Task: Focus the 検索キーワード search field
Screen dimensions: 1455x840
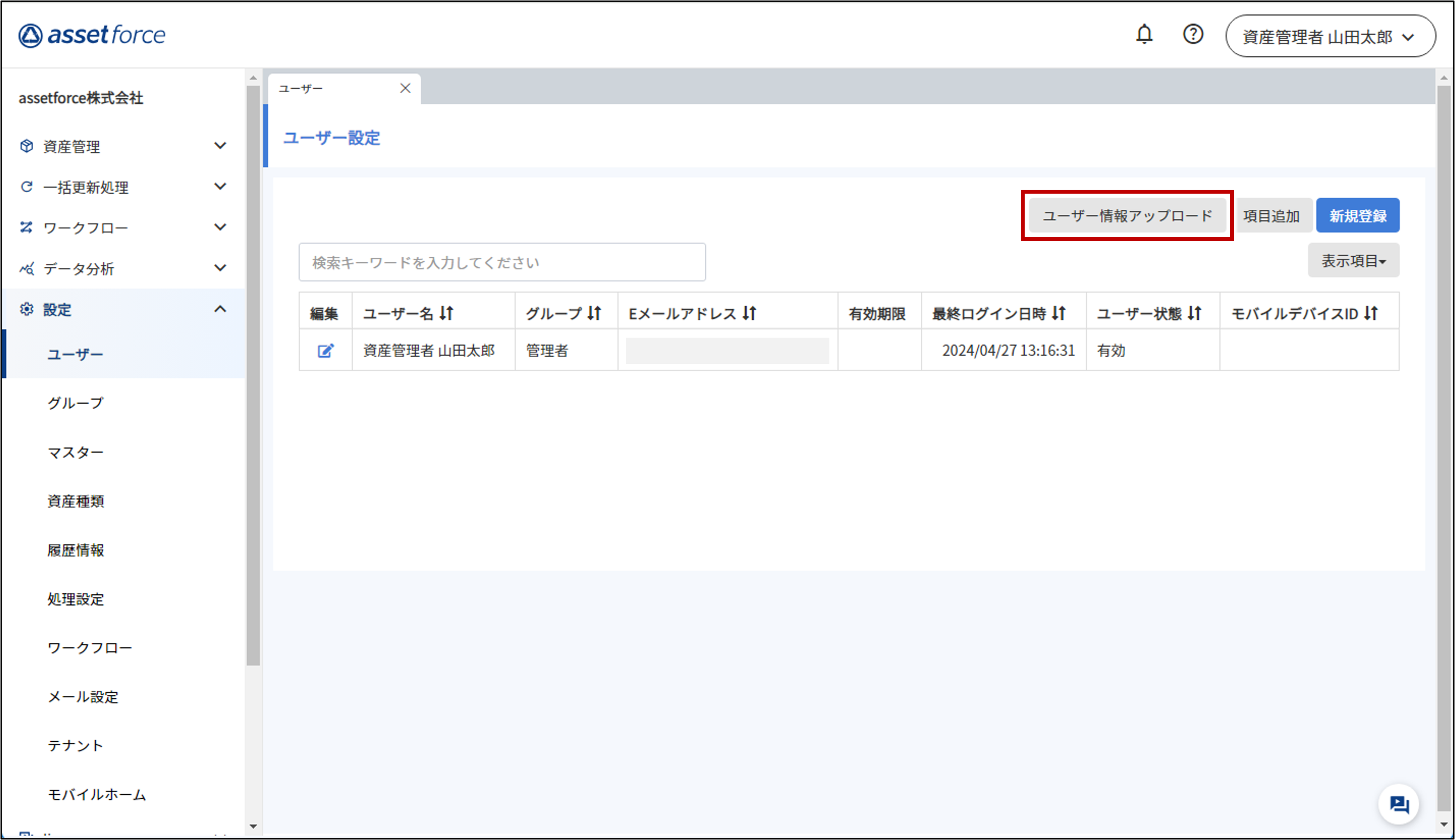Action: pos(502,262)
